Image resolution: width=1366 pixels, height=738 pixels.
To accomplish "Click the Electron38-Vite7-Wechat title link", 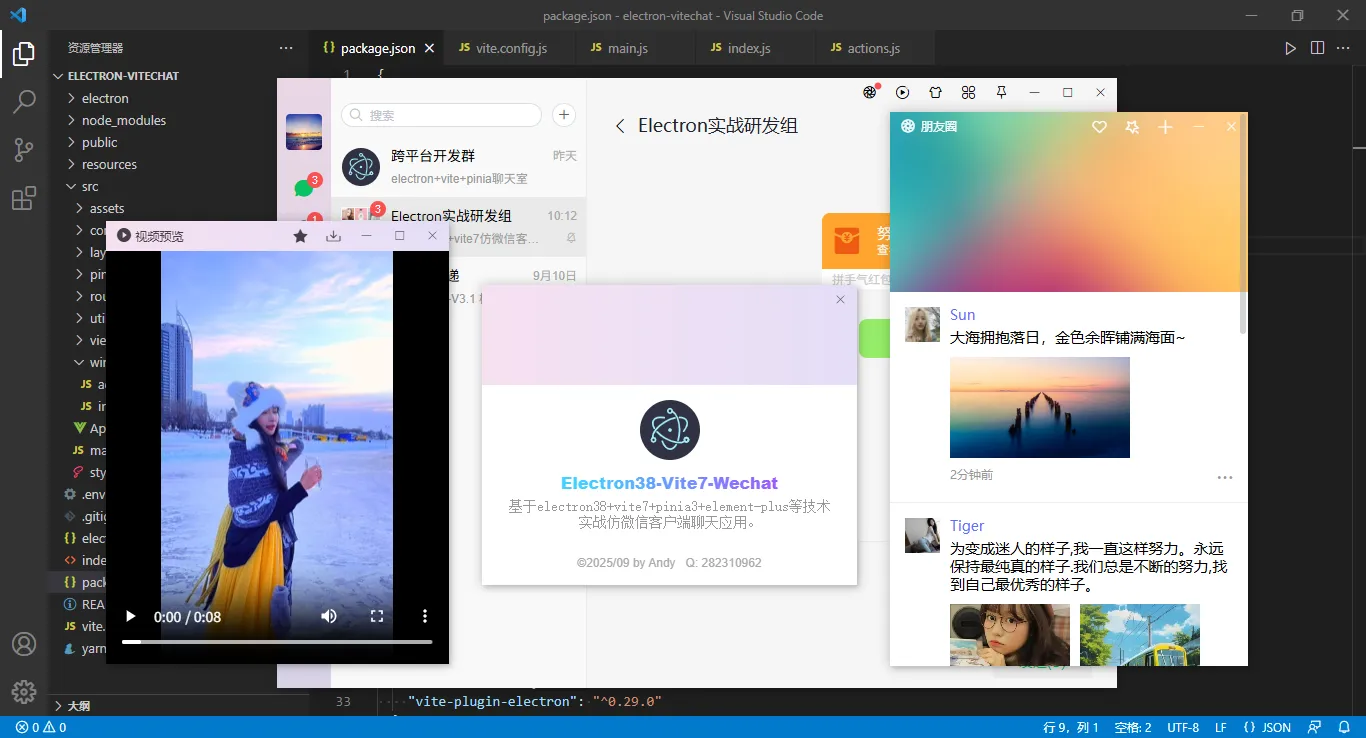I will (x=669, y=483).
